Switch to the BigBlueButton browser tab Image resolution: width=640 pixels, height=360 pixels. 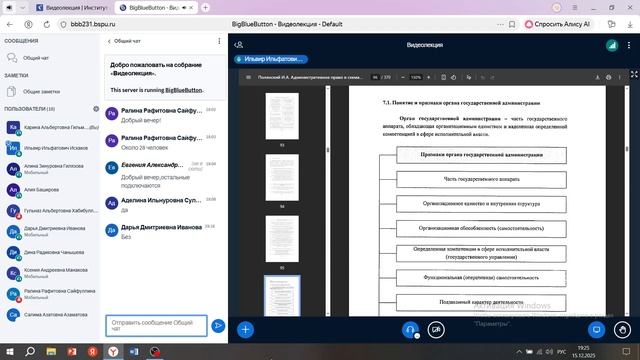click(x=156, y=8)
